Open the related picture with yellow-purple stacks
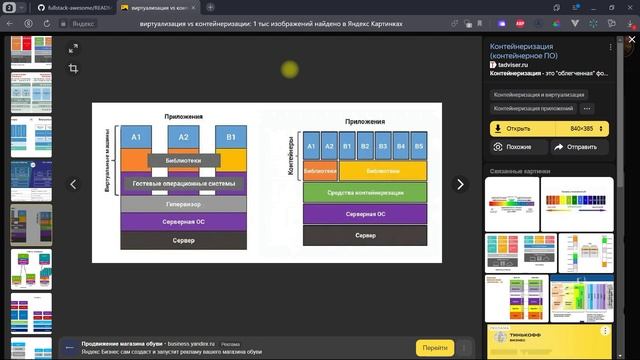Screen dimensions: 640x360 pos(517,298)
